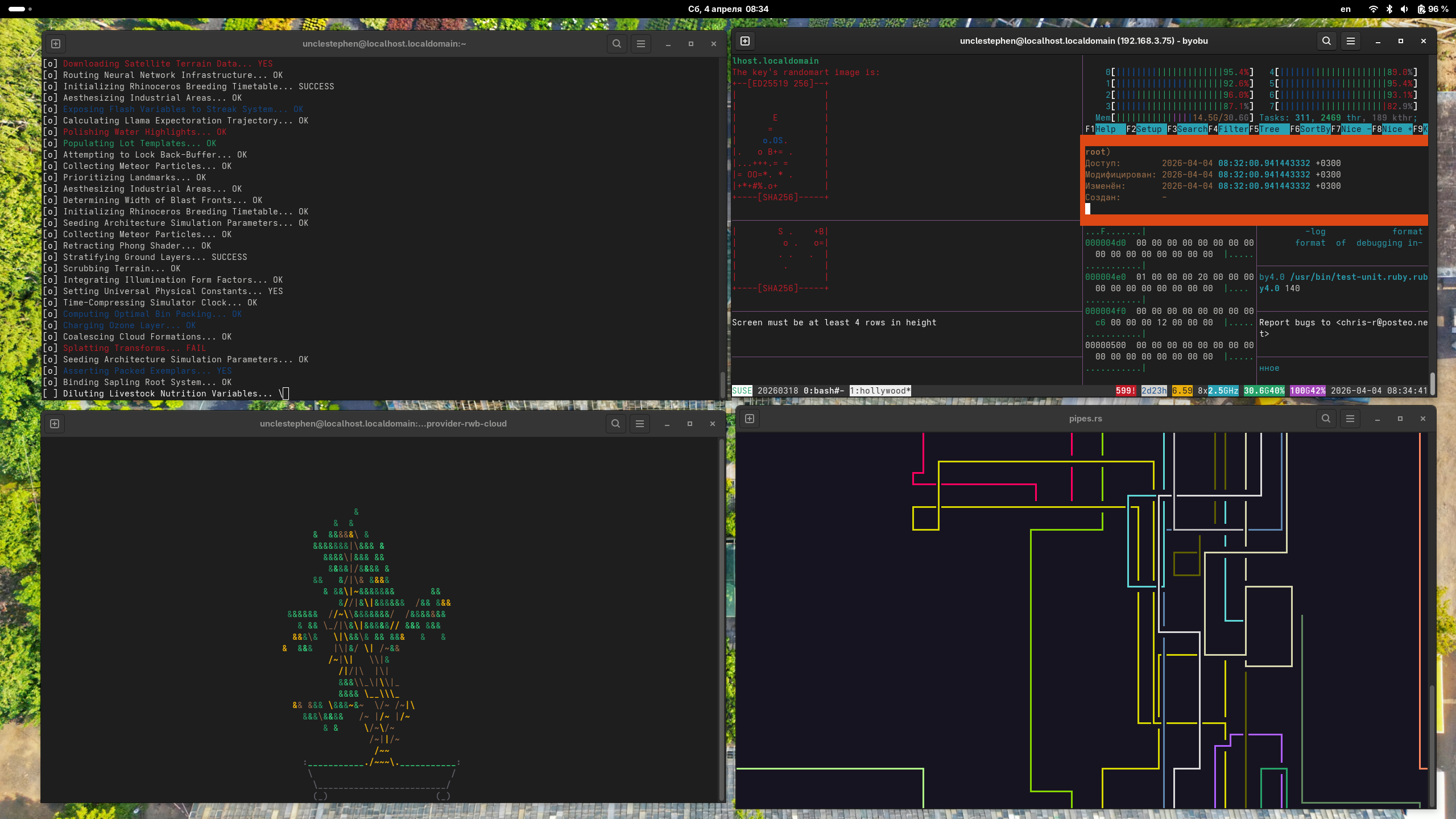The height and width of the screenshot is (819, 1456).
Task: Open new tab in top-left terminal
Action: [x=56, y=44]
